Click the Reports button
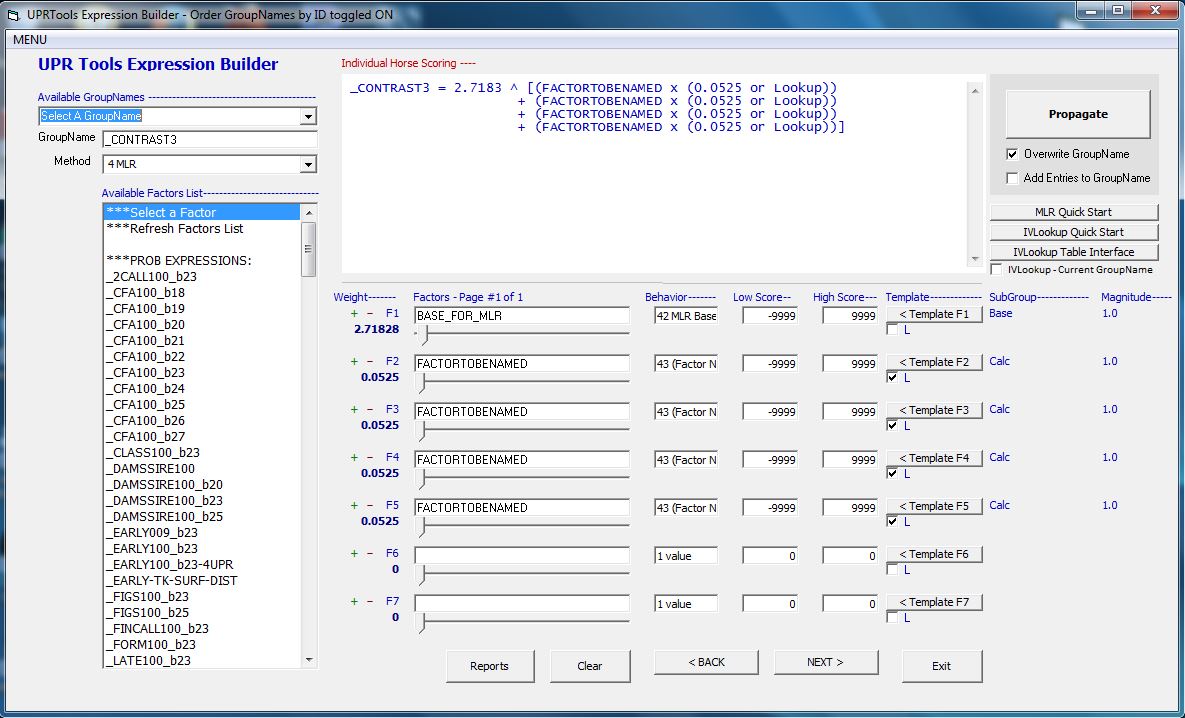 coord(490,666)
